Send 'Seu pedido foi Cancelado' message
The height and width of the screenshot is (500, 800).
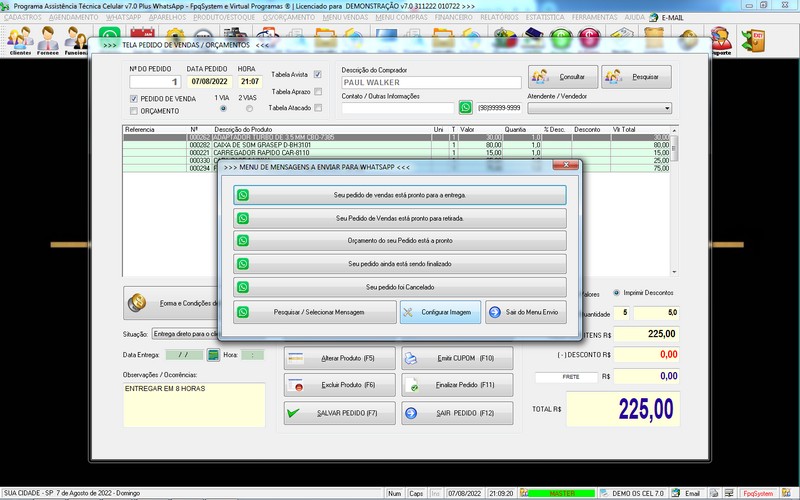click(x=399, y=286)
